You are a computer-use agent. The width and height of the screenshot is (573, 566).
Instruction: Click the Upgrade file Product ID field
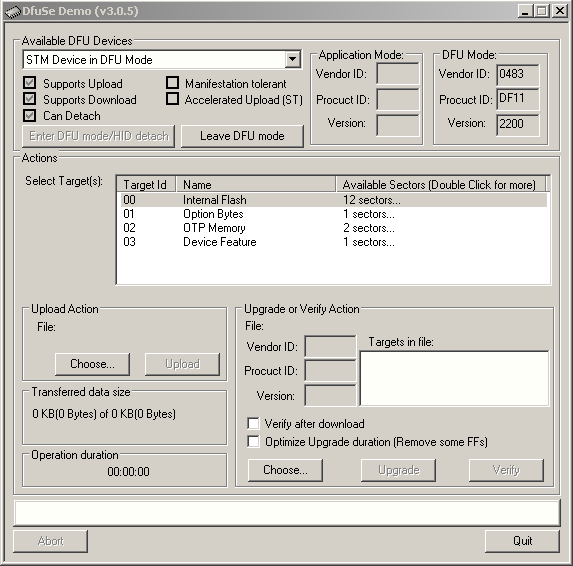click(330, 371)
